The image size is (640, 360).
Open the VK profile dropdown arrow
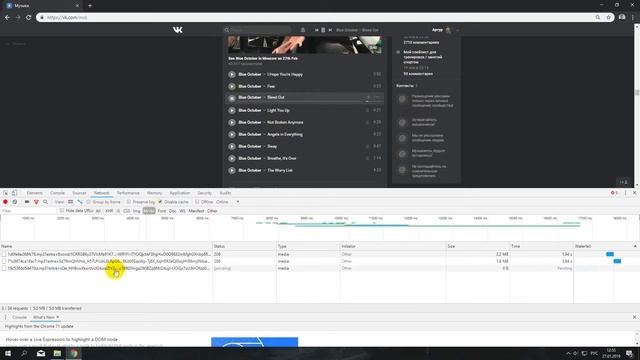[x=458, y=30]
